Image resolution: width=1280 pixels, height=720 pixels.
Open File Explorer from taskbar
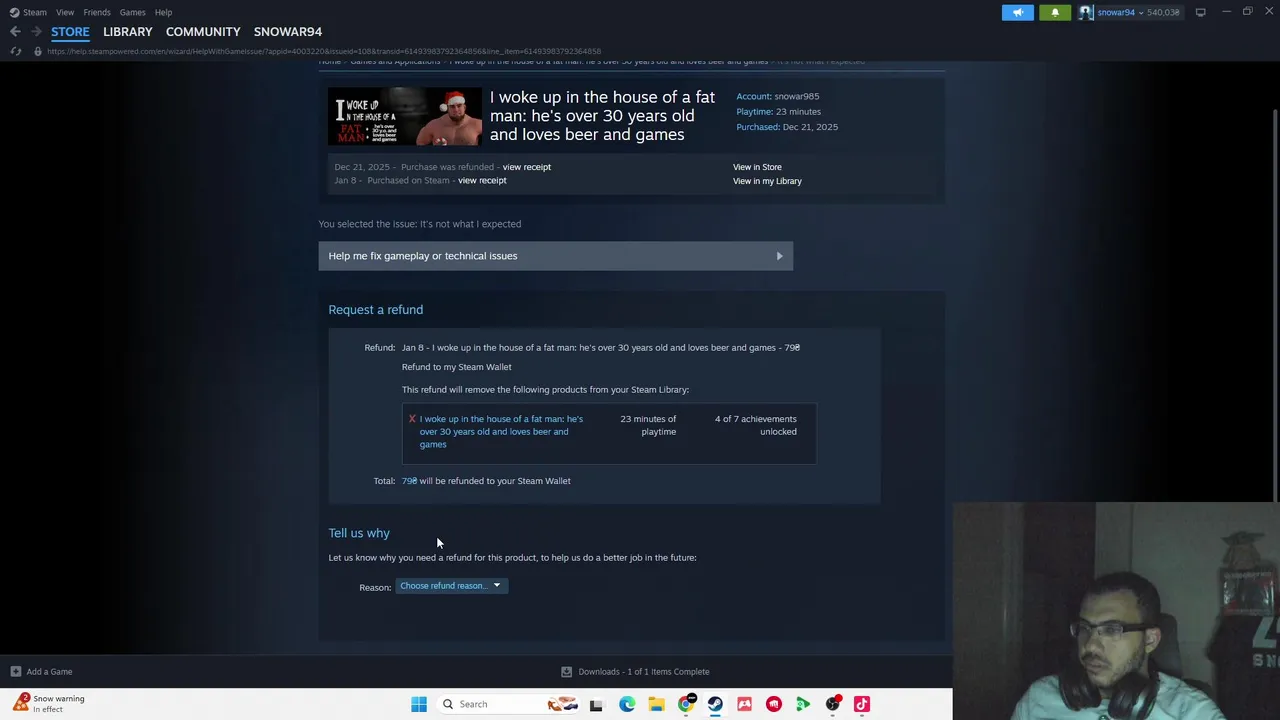(656, 704)
